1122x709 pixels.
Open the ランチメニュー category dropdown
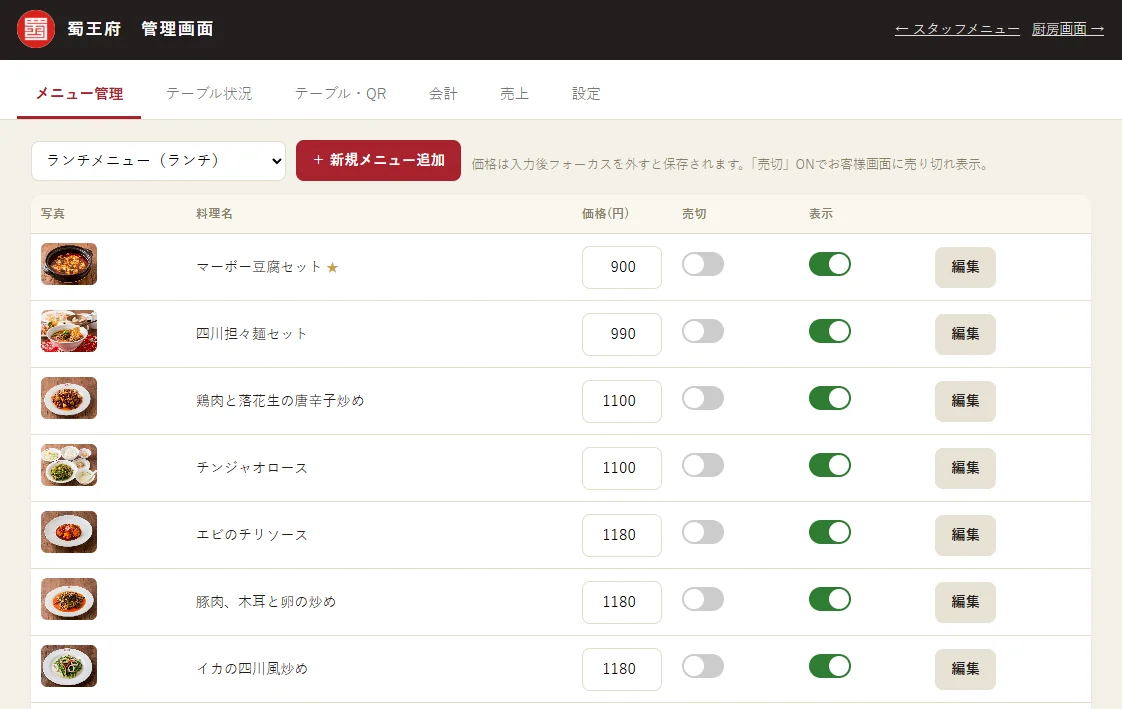(158, 160)
